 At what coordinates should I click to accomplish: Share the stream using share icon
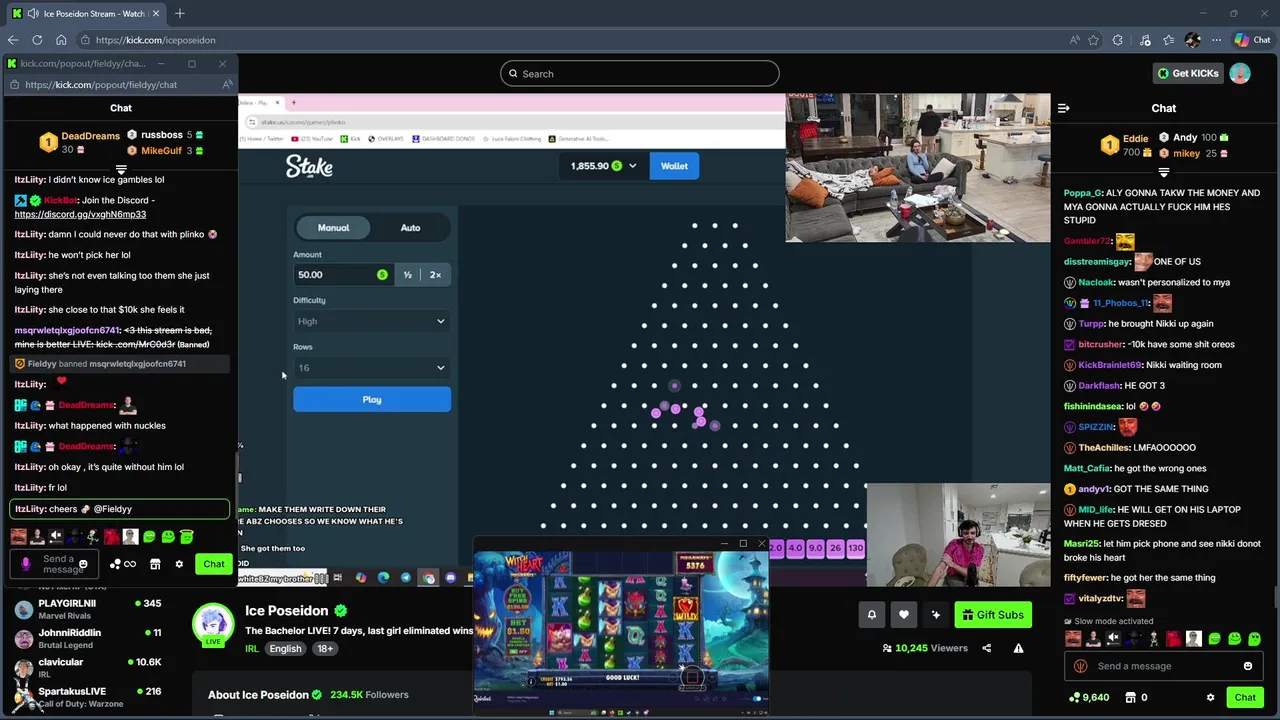(x=986, y=648)
